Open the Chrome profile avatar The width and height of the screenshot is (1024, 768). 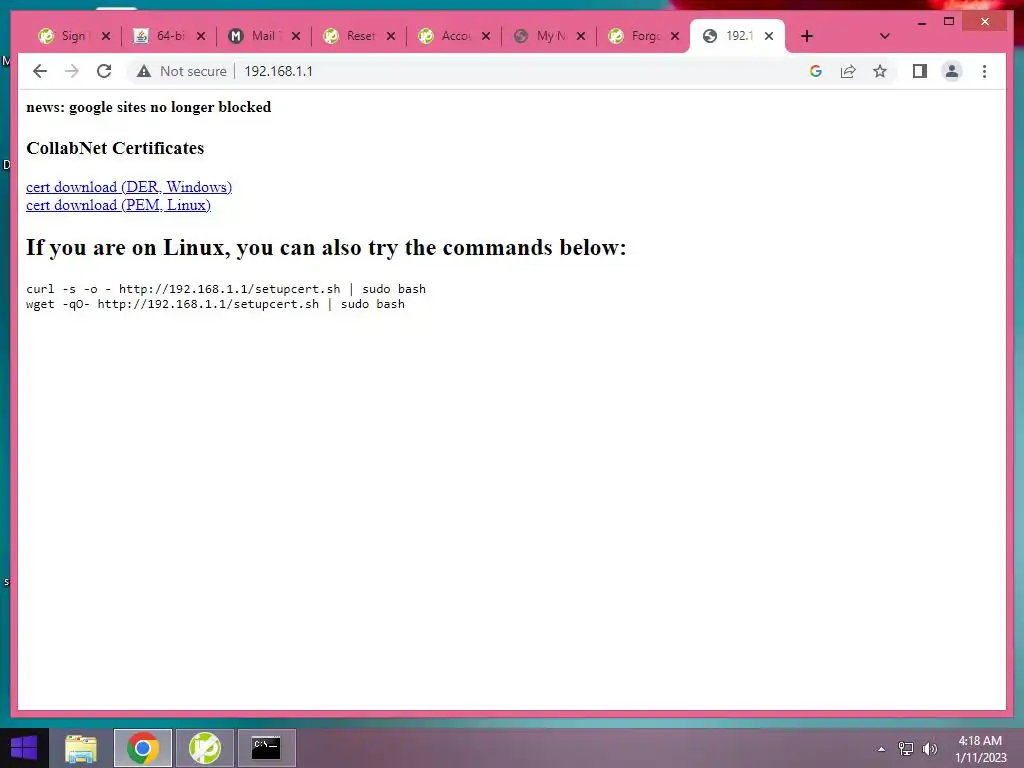(952, 71)
